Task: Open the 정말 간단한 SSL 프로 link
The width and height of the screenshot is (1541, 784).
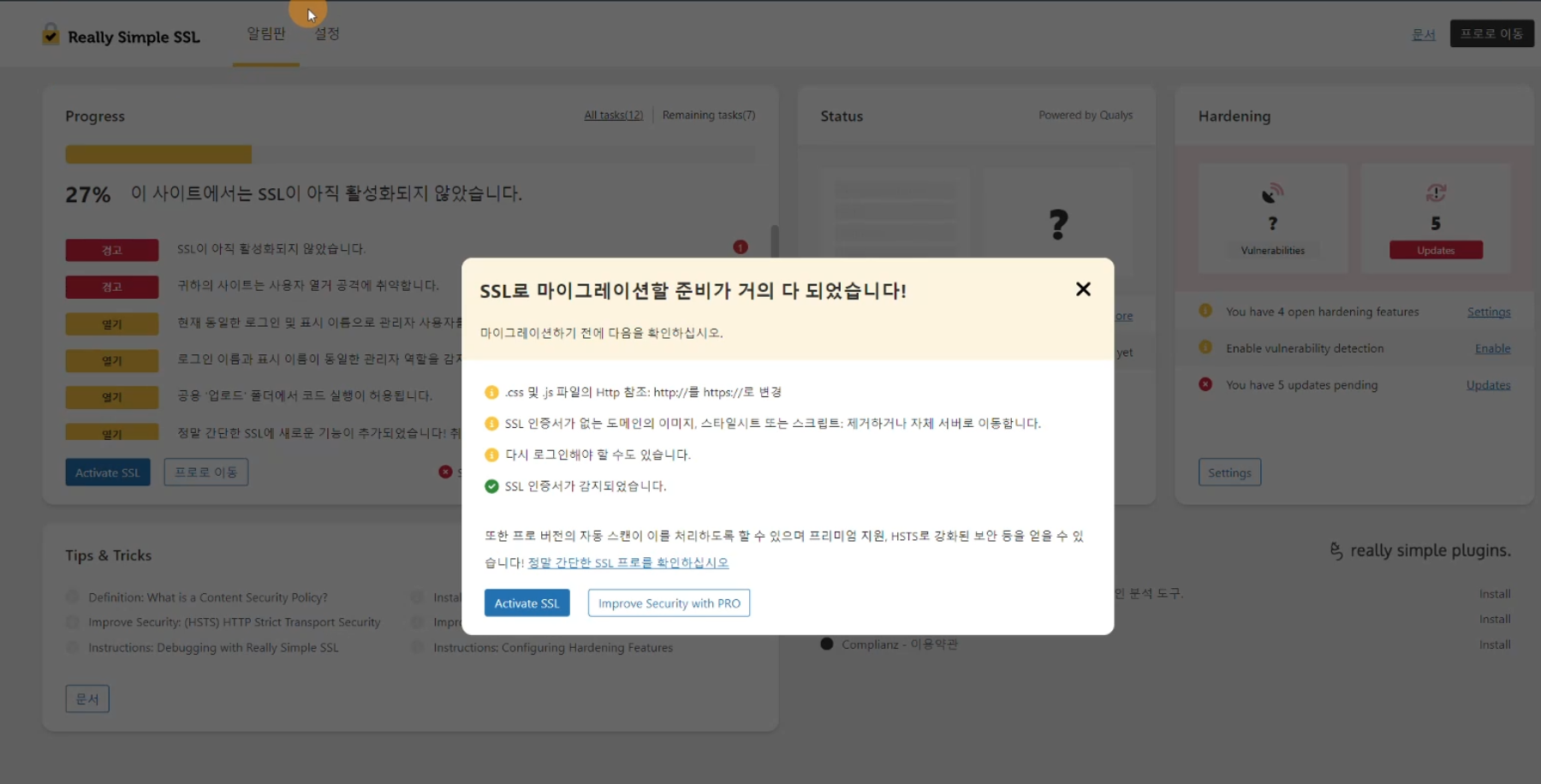Action: pyautogui.click(x=628, y=562)
